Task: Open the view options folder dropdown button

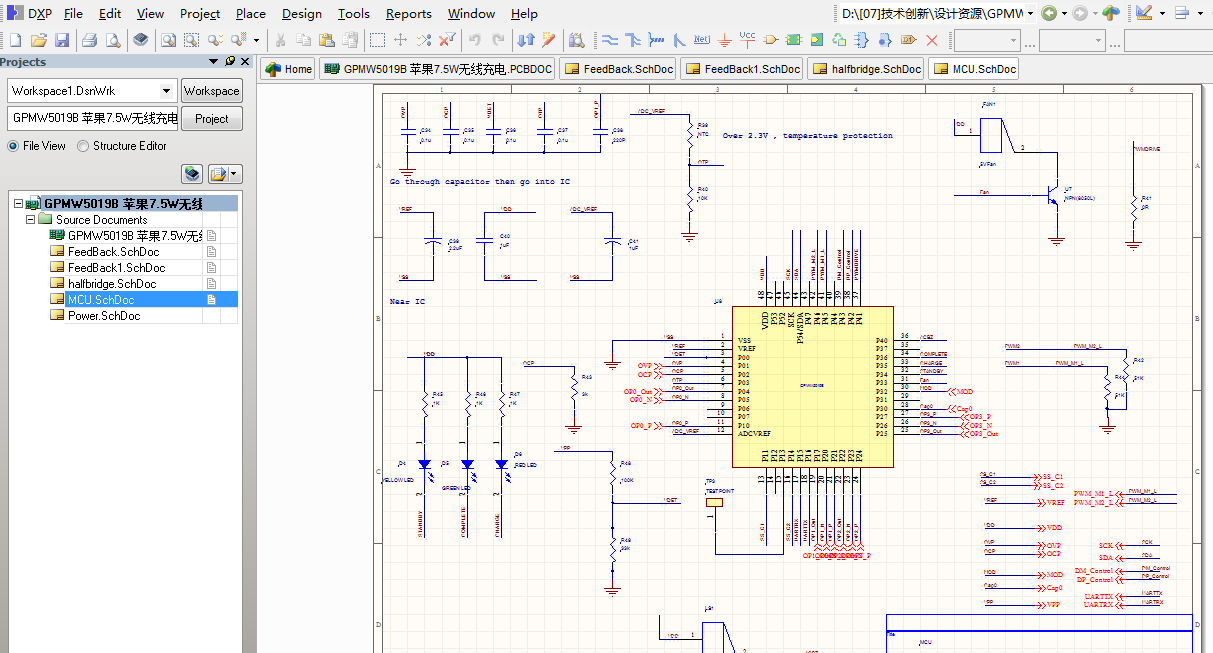Action: (225, 174)
